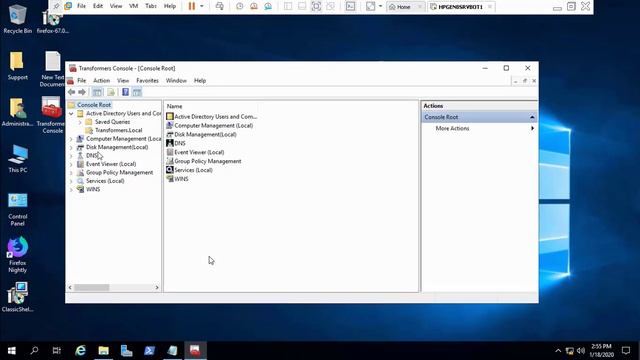Click the VMware pause button

coord(191,6)
